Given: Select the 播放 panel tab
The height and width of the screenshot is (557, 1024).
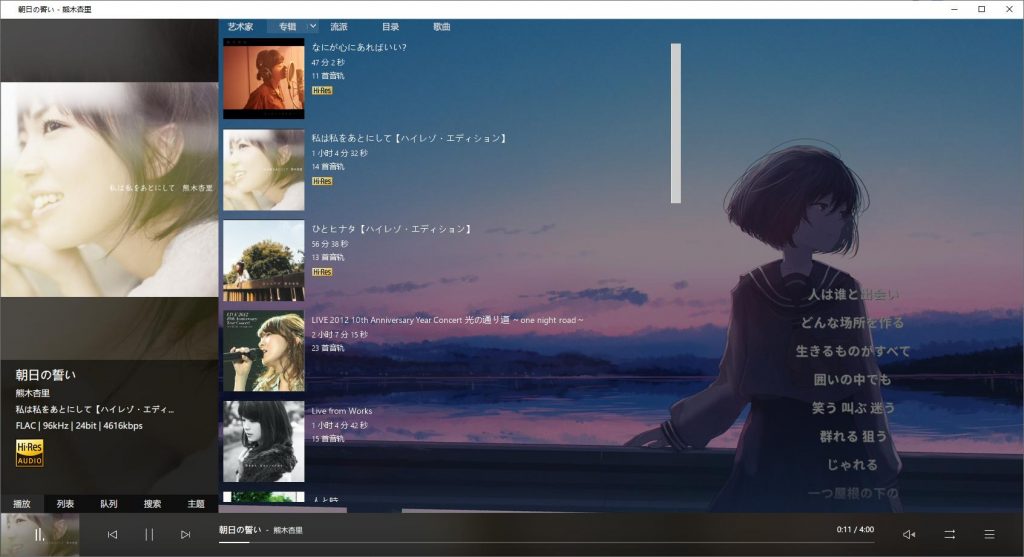Looking at the screenshot, I should [22, 503].
